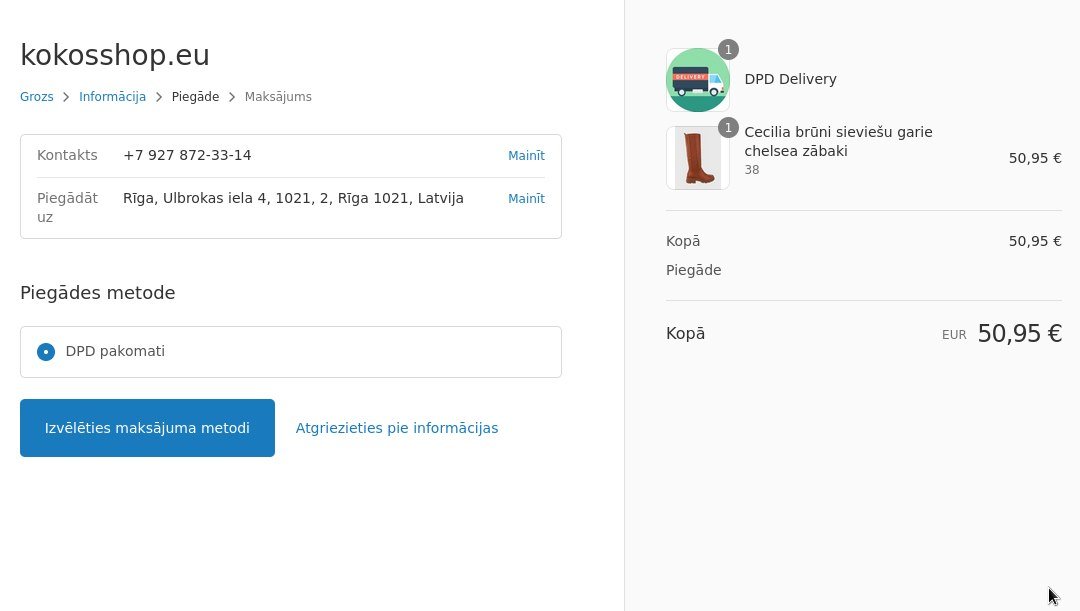The image size is (1080, 611).
Task: Click the Rīga, Ulbrokas iela delivery address text
Action: 293,199
